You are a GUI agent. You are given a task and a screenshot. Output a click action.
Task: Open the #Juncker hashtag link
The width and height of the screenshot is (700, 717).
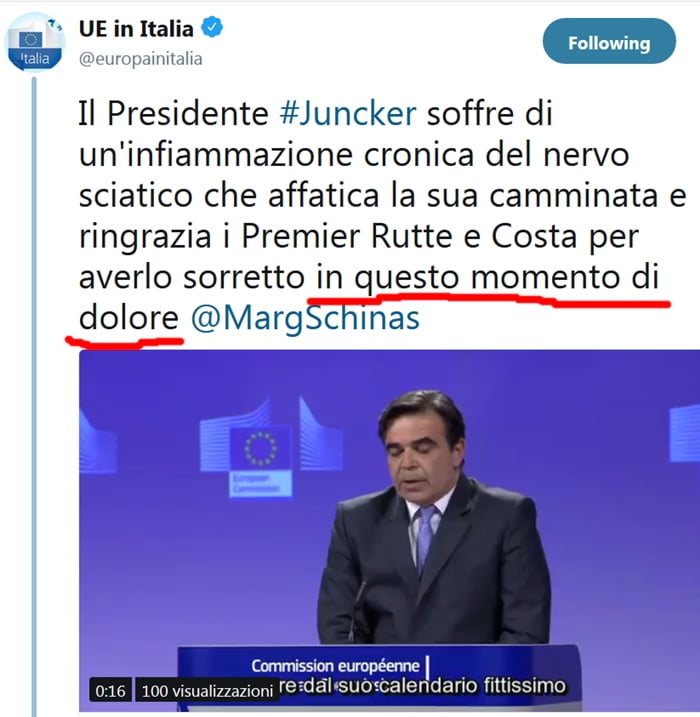click(x=348, y=113)
